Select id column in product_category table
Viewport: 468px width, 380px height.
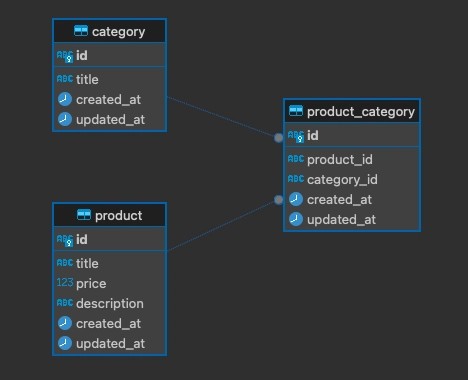pyautogui.click(x=352, y=135)
